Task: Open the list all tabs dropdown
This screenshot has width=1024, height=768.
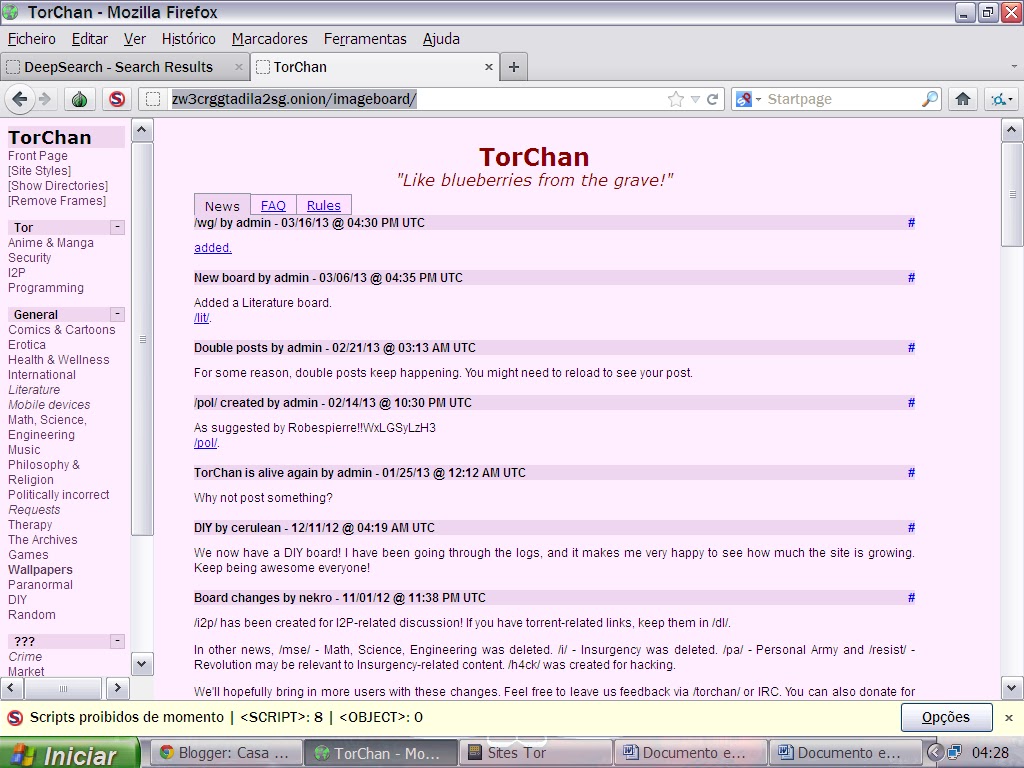Action: 1014,67
